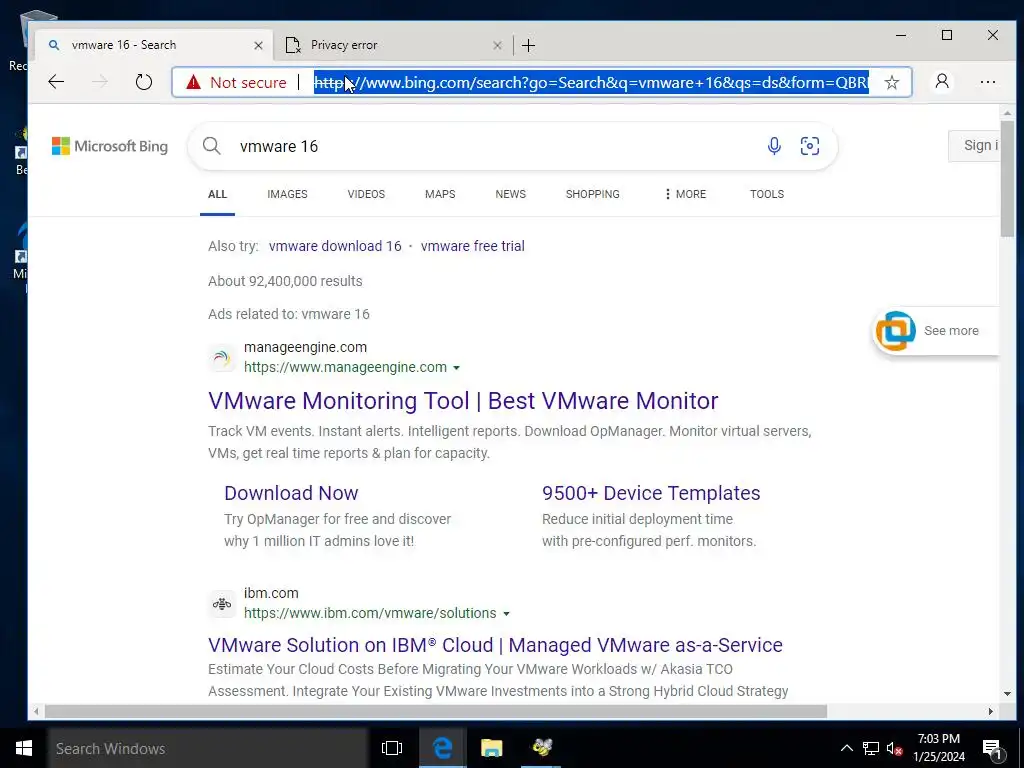
Task: Open the Windows Start menu
Action: [x=24, y=748]
